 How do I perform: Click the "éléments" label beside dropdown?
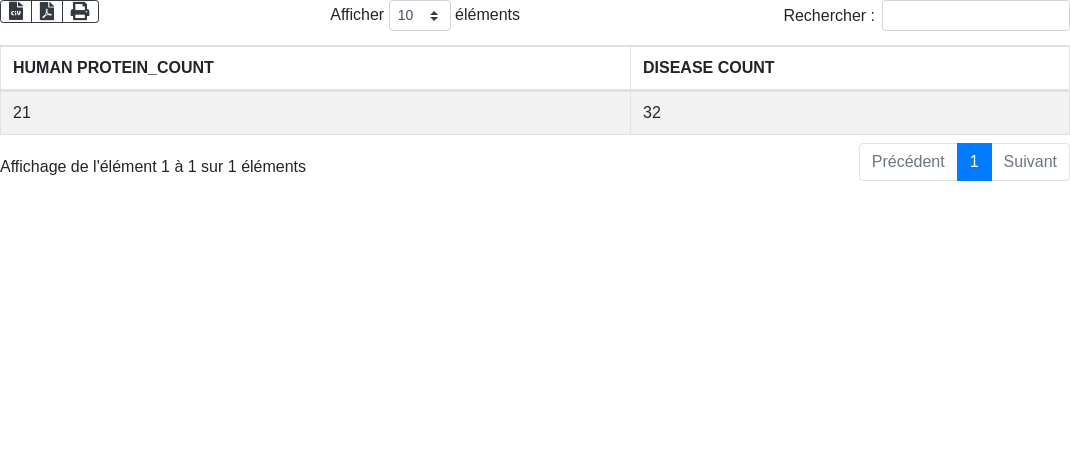click(x=487, y=14)
